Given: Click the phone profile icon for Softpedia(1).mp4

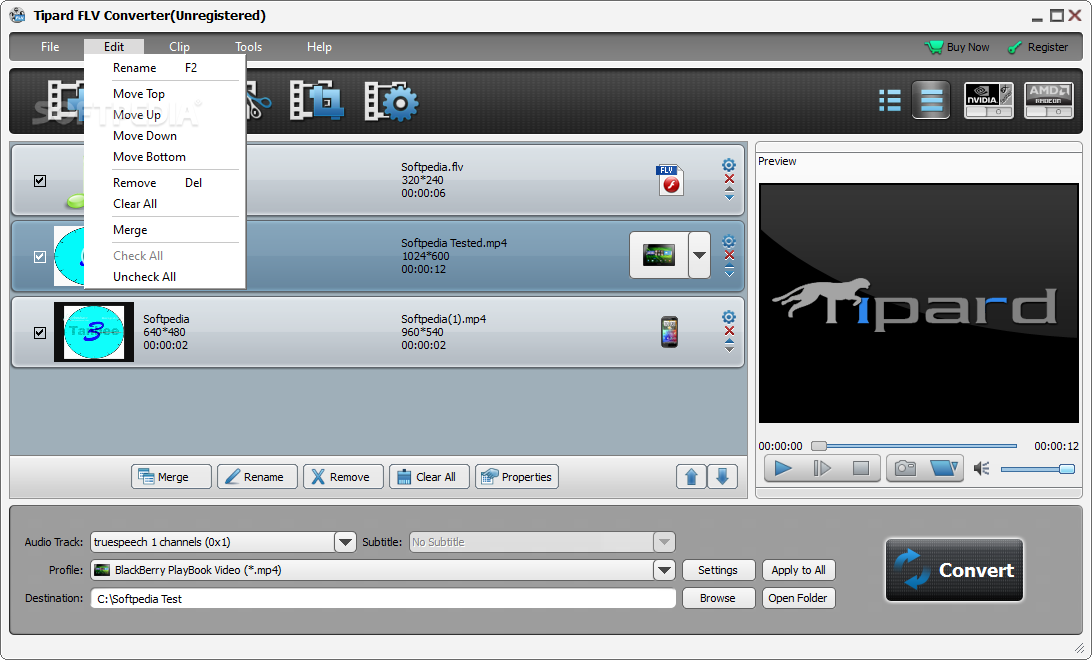Looking at the screenshot, I should point(669,331).
